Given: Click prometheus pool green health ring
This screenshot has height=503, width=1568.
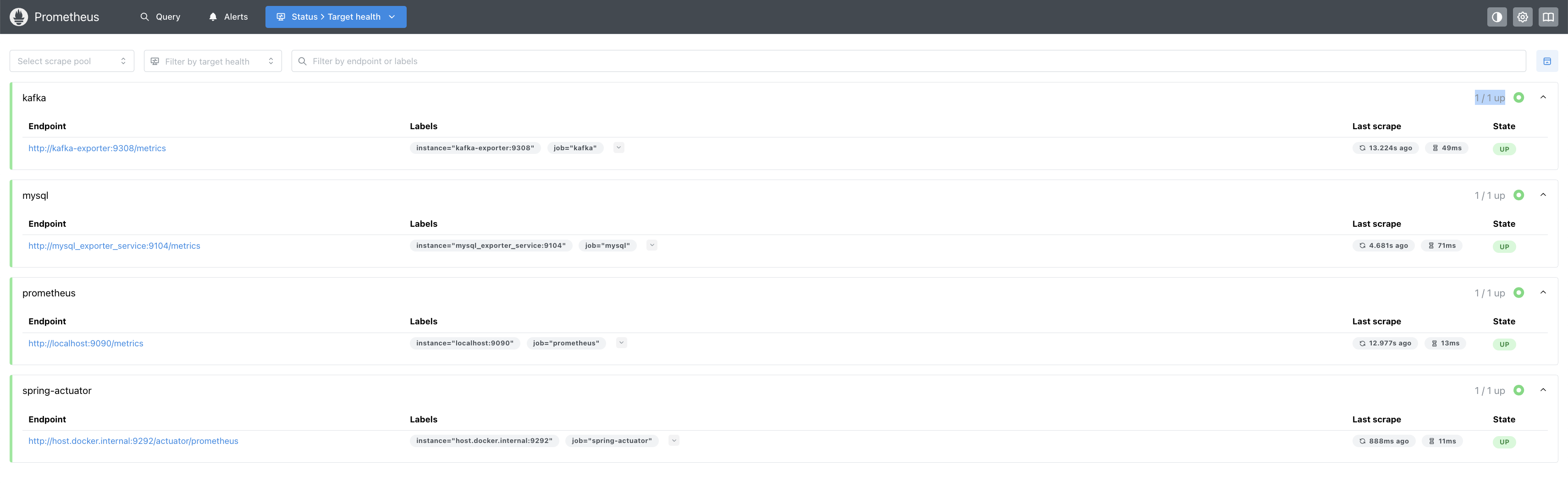Looking at the screenshot, I should [x=1518, y=293].
